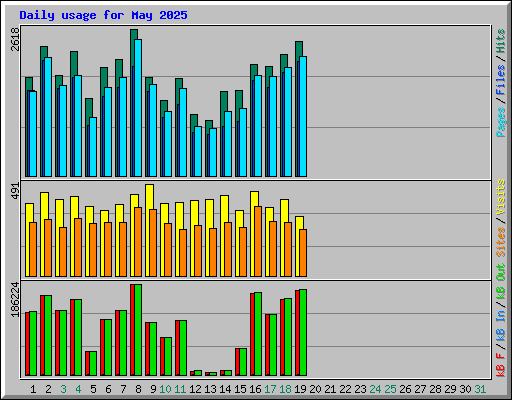
Task: Select day 11 on the date axis
Action: [x=180, y=389]
